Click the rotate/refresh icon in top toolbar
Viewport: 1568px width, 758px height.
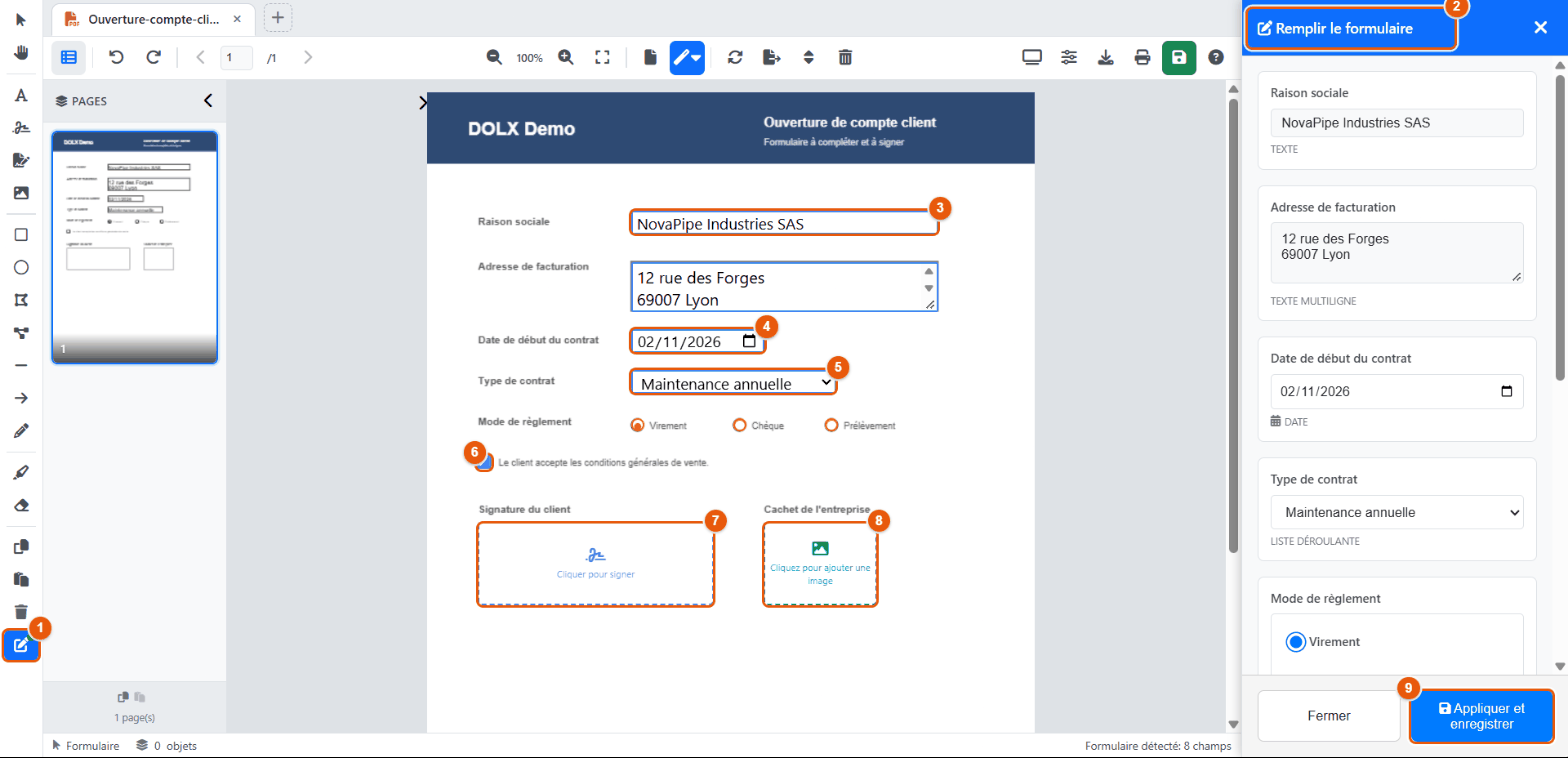click(x=735, y=57)
